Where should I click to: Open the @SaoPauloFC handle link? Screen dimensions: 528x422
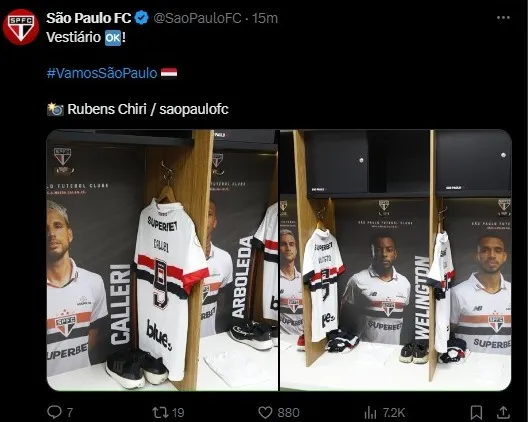click(x=197, y=18)
